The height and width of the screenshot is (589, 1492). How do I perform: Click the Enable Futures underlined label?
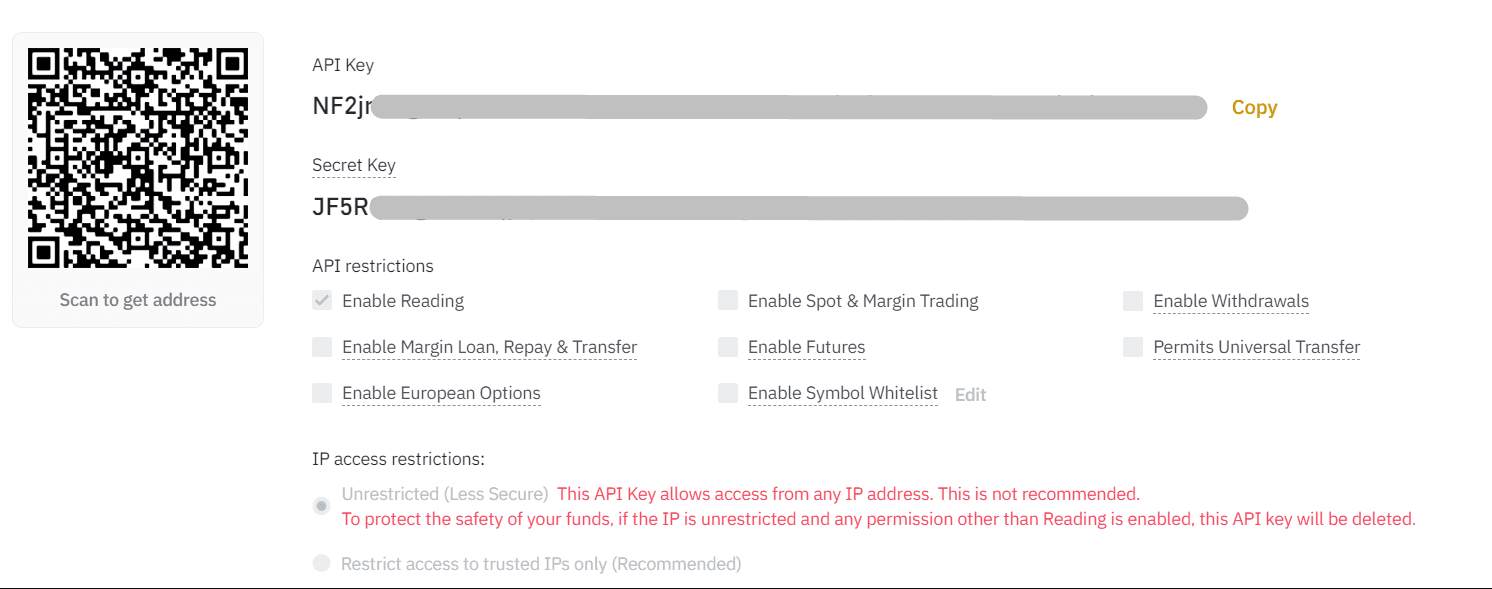tap(806, 347)
